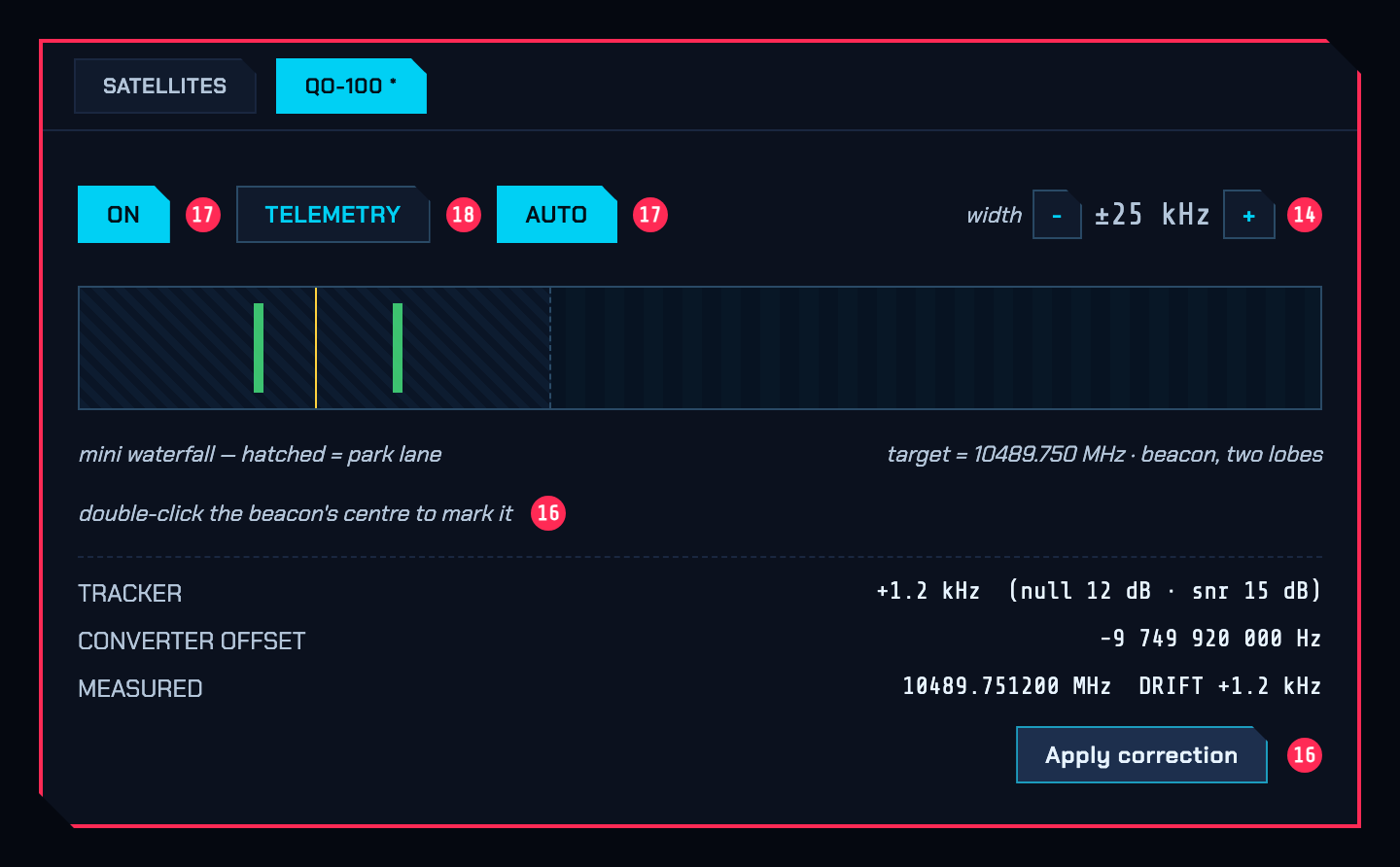Toggle AUTO mode
This screenshot has width=1400, height=867.
(x=556, y=214)
